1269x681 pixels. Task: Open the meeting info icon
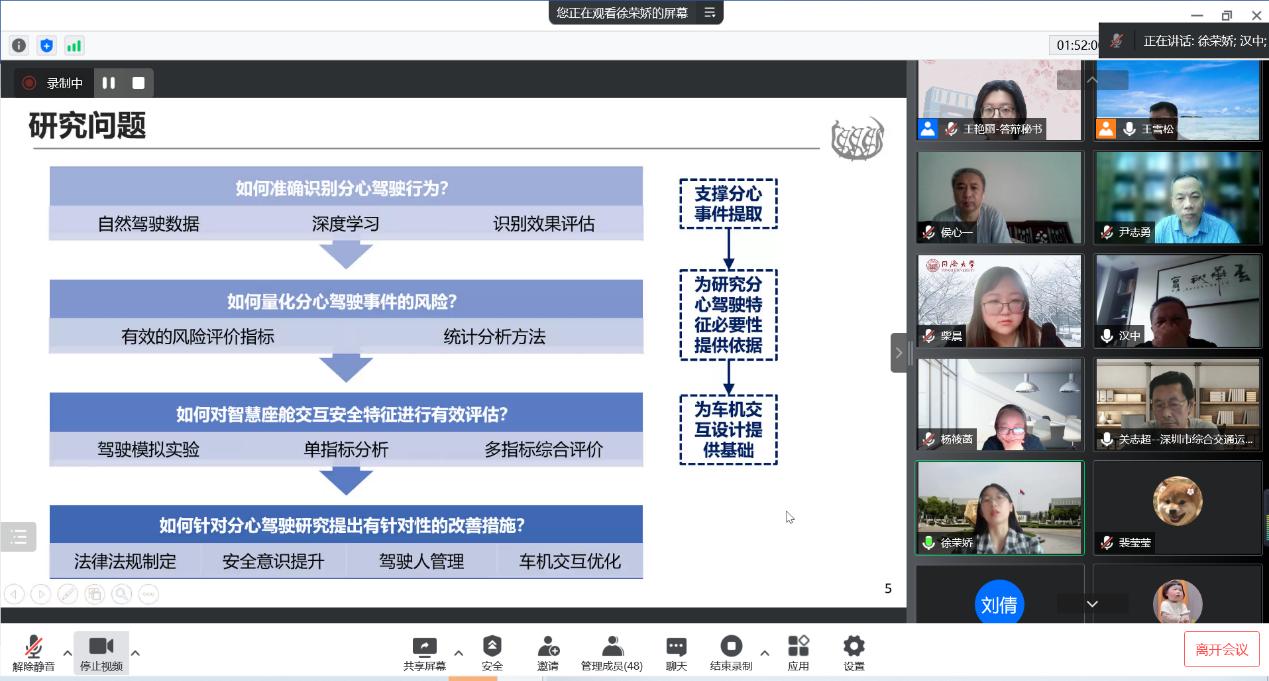(x=18, y=45)
